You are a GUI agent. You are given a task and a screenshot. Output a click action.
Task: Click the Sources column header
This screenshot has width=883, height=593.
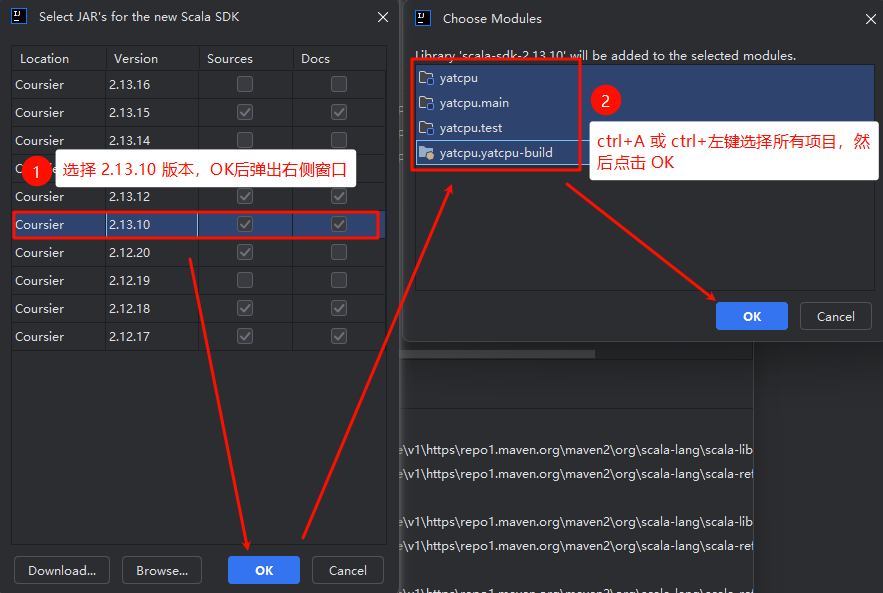230,59
